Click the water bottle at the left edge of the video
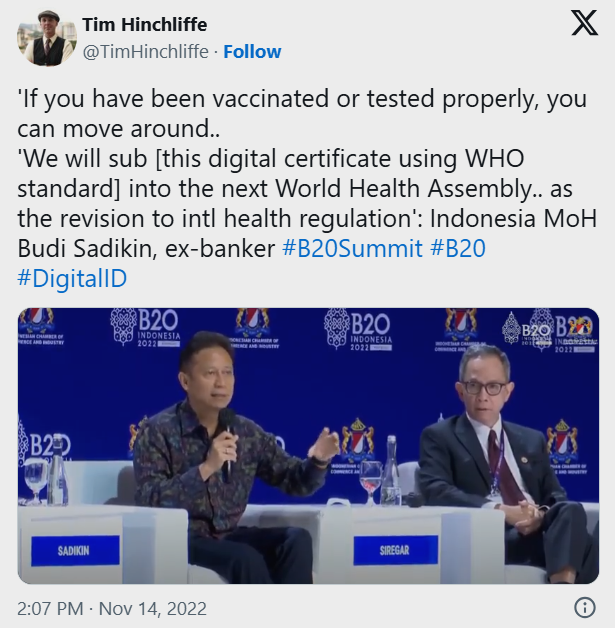 pos(57,469)
